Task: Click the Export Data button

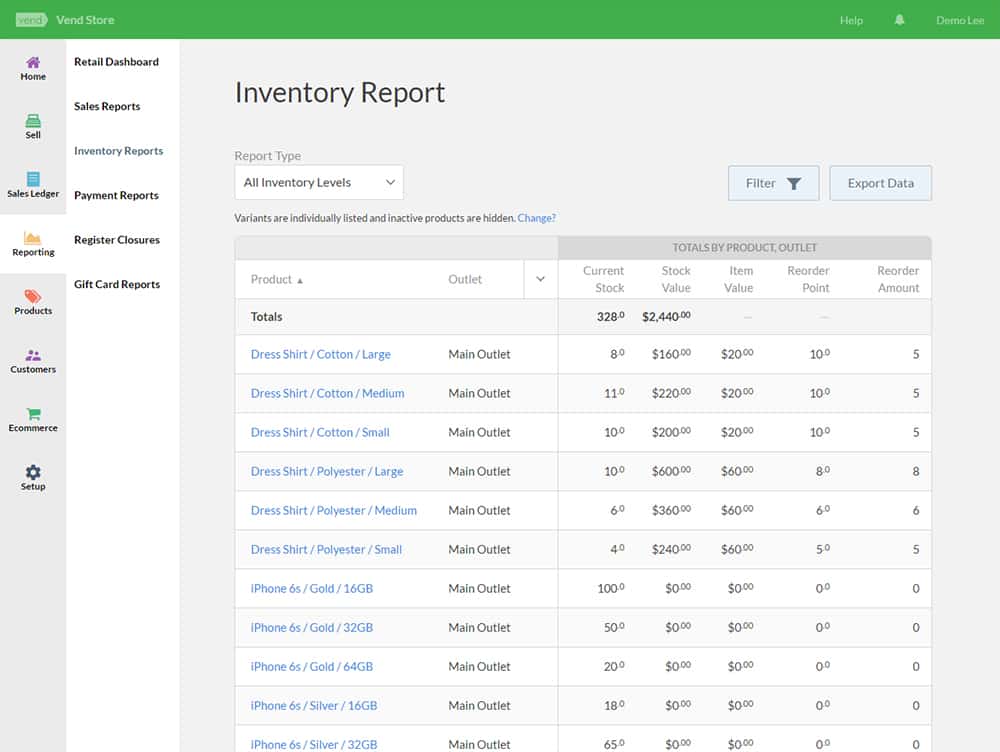Action: tap(880, 183)
